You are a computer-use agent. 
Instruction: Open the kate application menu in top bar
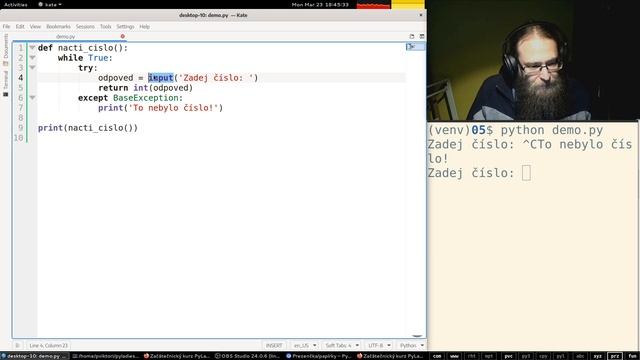tap(50, 4)
